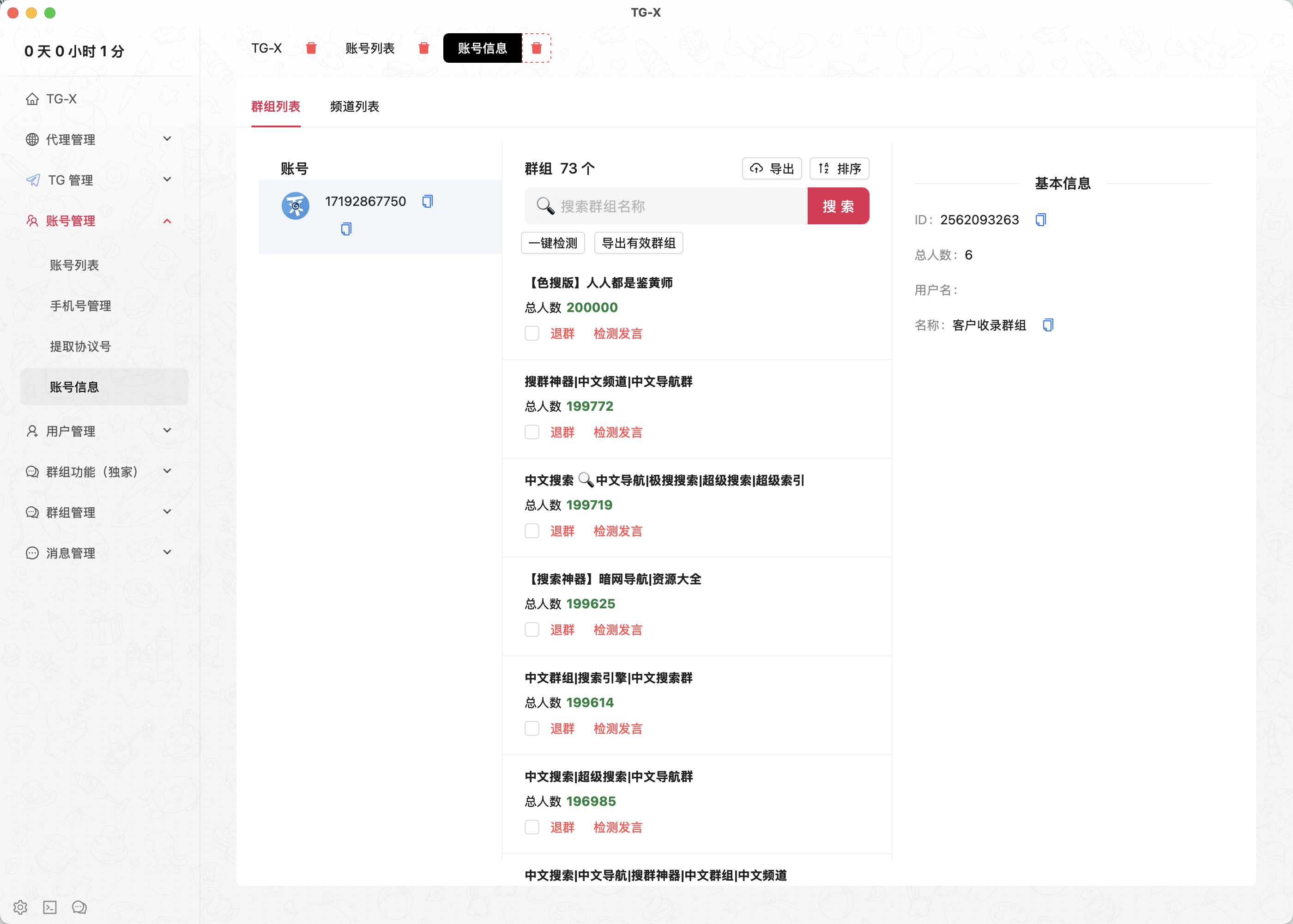Open the TG-X top tab

pyautogui.click(x=267, y=48)
